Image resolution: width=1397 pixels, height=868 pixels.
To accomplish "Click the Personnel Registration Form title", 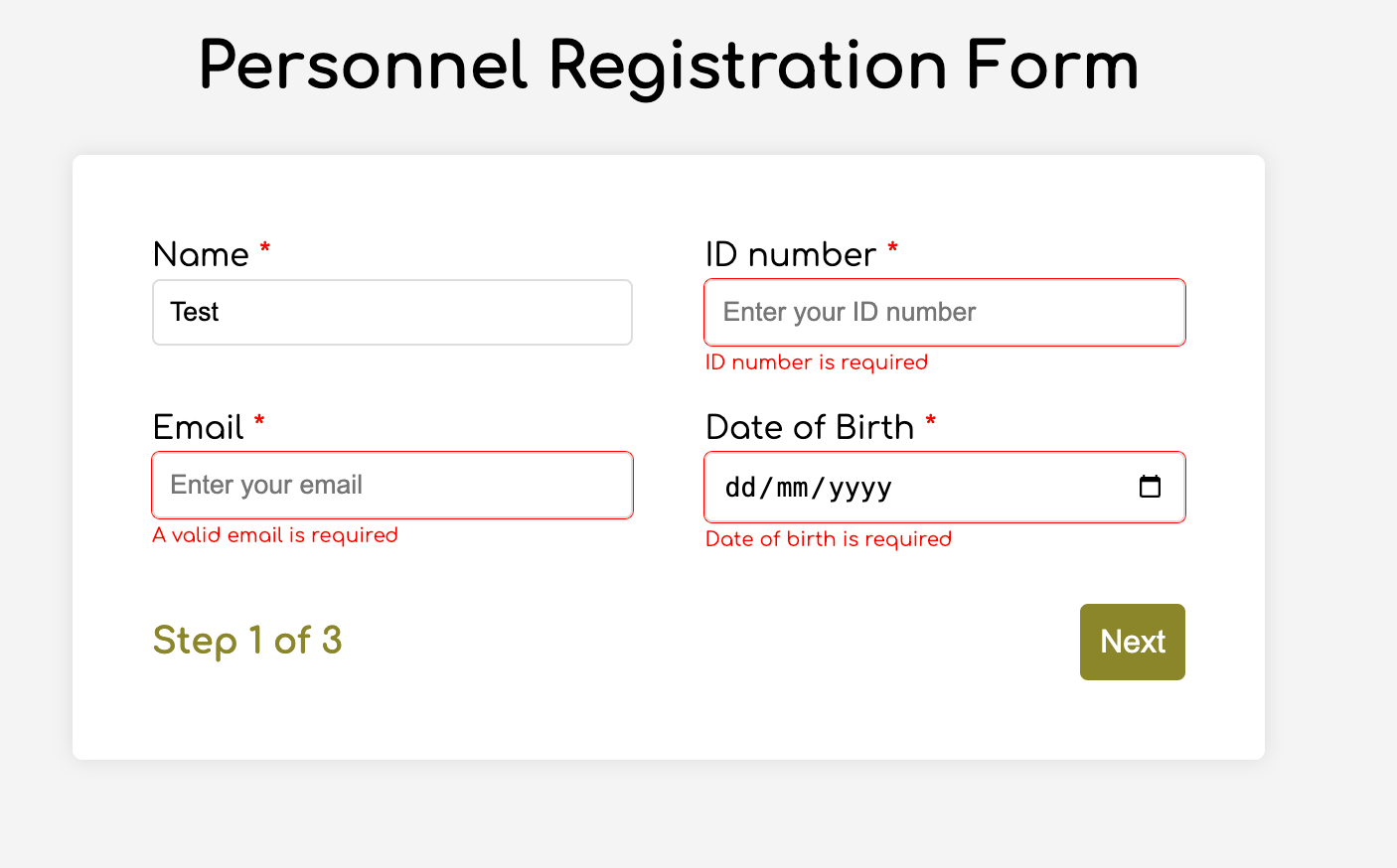I will click(x=668, y=65).
